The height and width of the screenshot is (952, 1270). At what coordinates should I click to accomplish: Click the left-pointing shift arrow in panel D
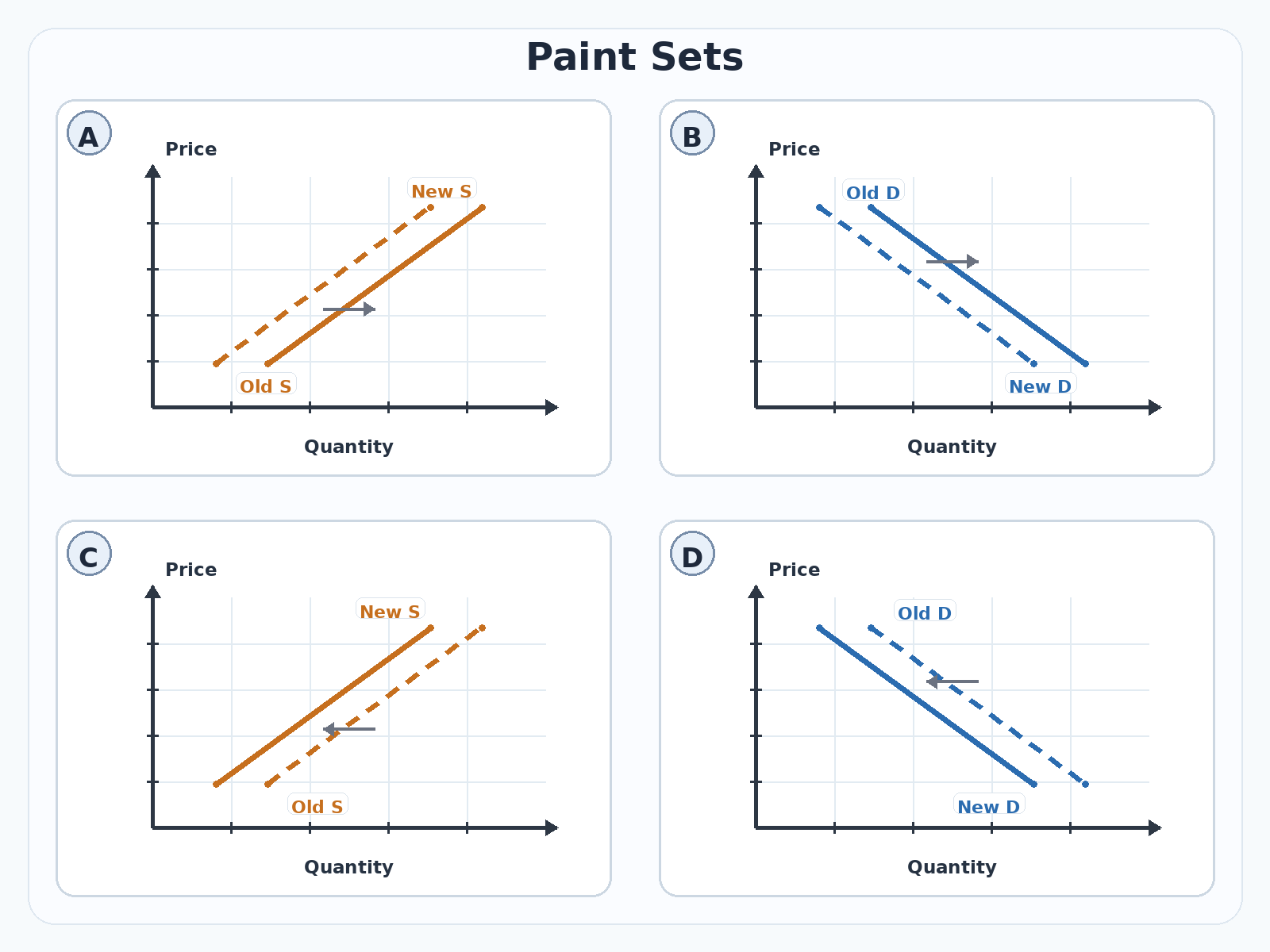[x=952, y=681]
